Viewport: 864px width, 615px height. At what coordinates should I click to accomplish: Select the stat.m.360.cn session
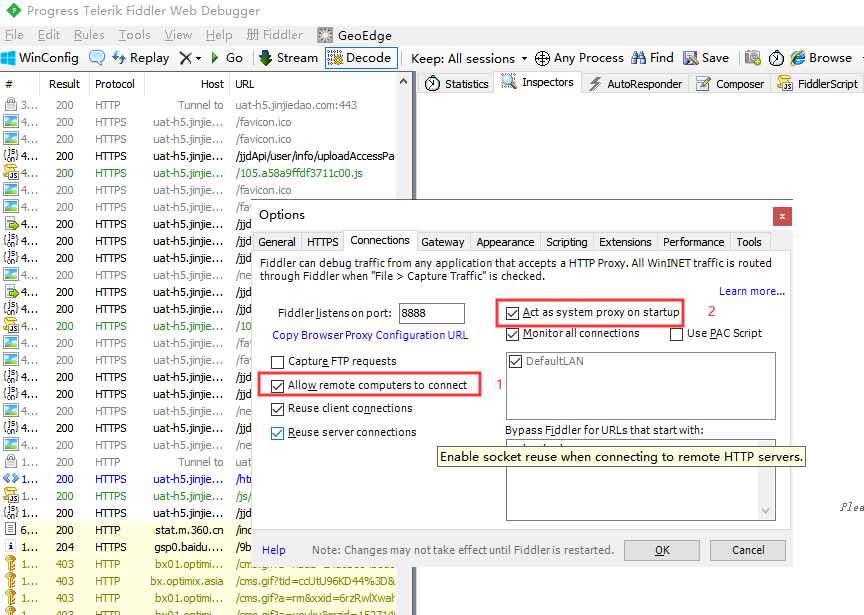tap(127, 530)
